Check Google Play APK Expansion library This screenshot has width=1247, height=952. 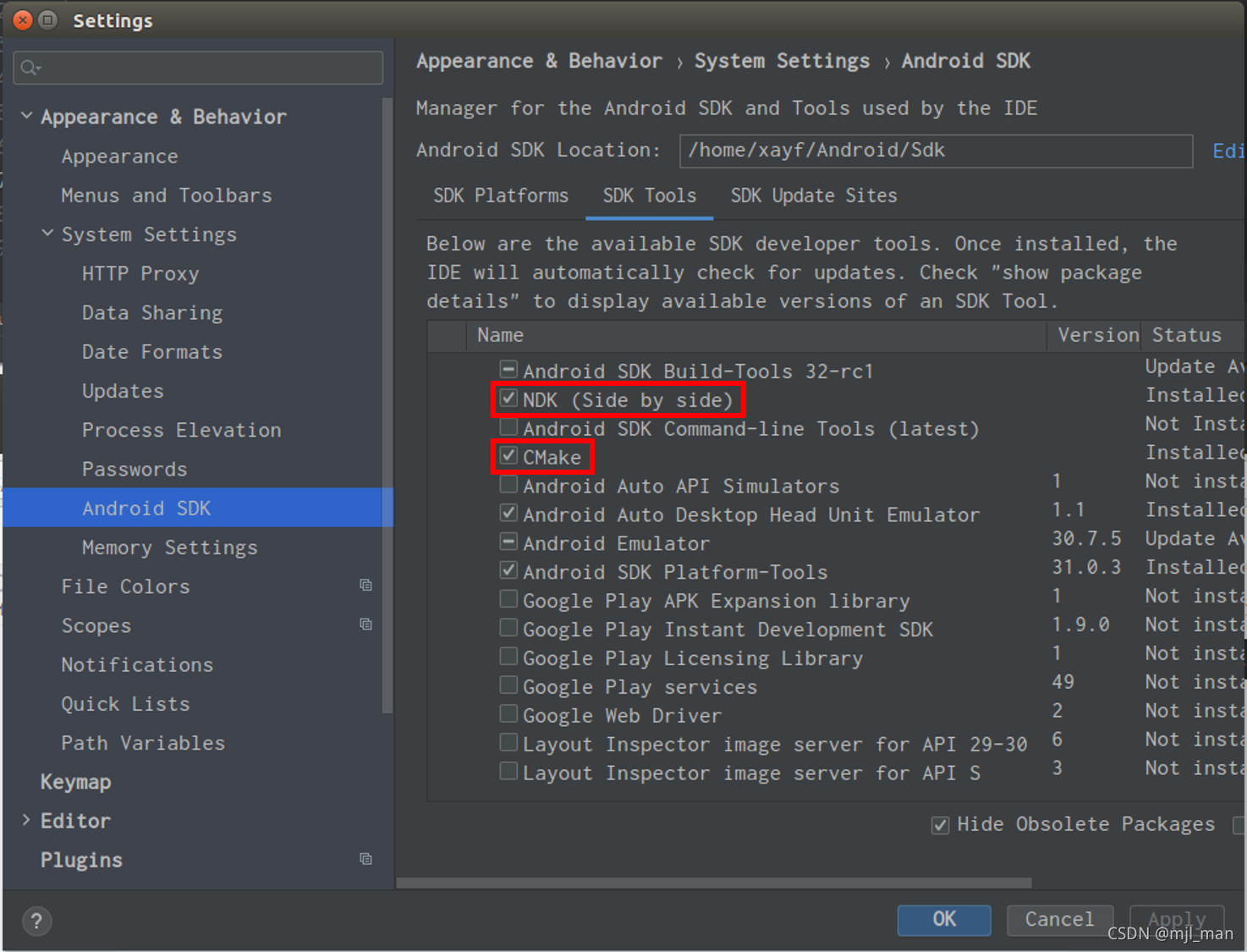pyautogui.click(x=508, y=599)
